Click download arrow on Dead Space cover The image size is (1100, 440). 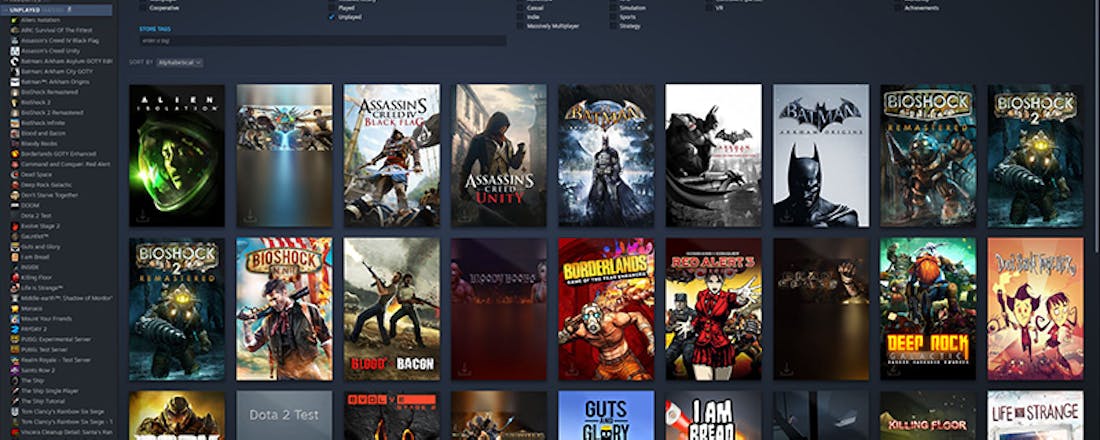pos(787,368)
